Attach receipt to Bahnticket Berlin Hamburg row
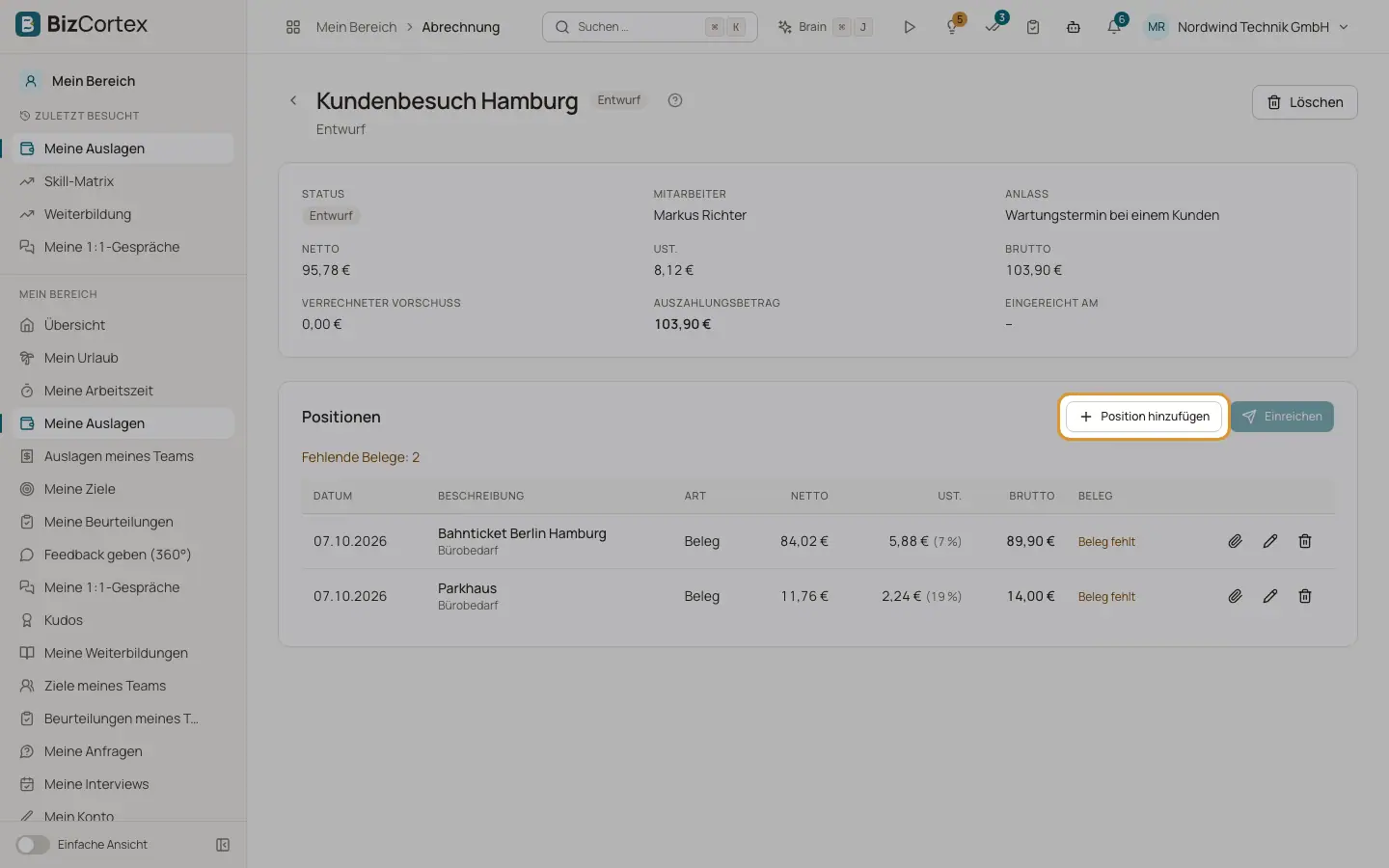Image resolution: width=1389 pixels, height=868 pixels. (x=1235, y=541)
